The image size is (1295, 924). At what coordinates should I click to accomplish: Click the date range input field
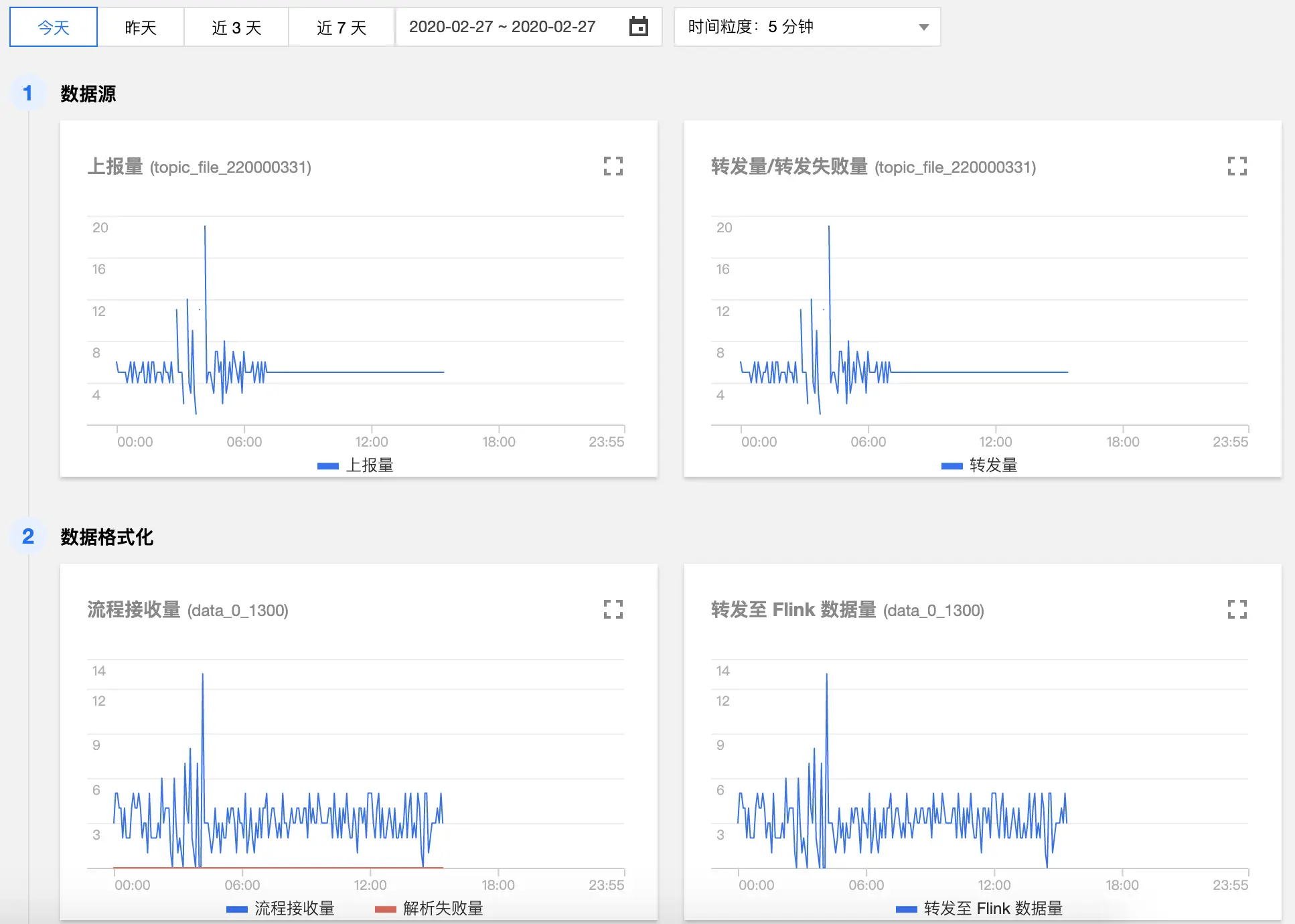click(x=502, y=27)
